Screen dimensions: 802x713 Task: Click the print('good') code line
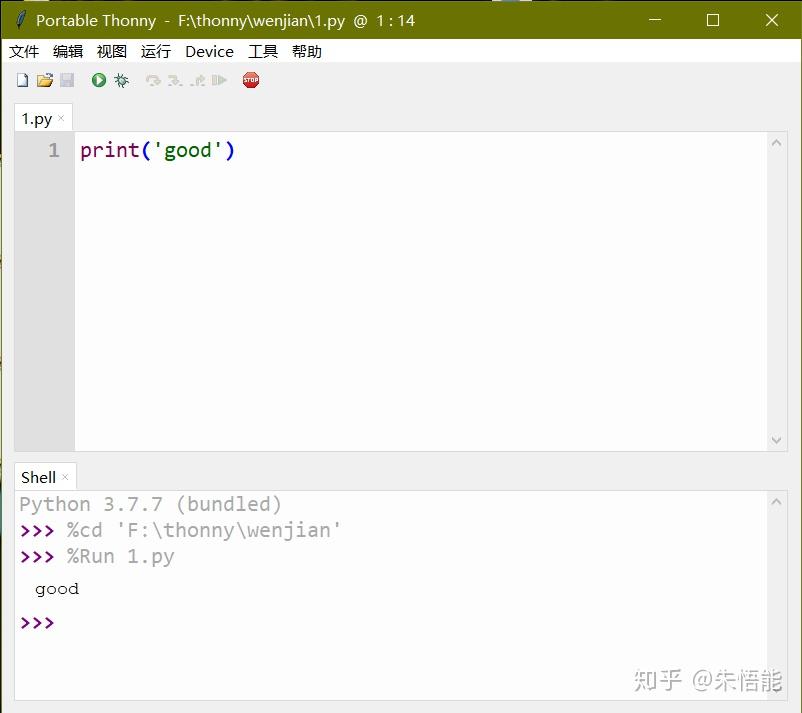pyautogui.click(x=157, y=150)
